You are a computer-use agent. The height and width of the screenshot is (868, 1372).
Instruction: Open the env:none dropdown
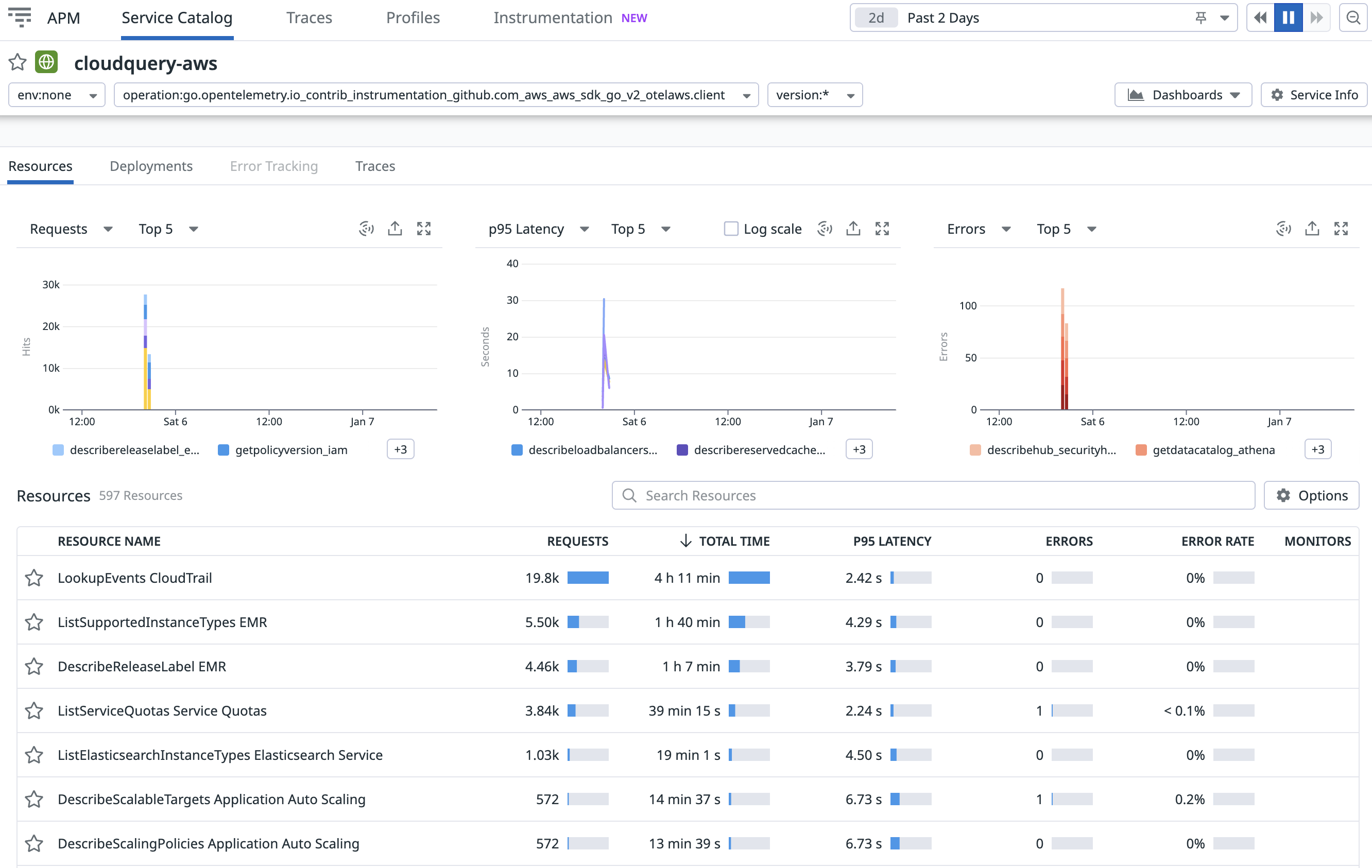[57, 95]
